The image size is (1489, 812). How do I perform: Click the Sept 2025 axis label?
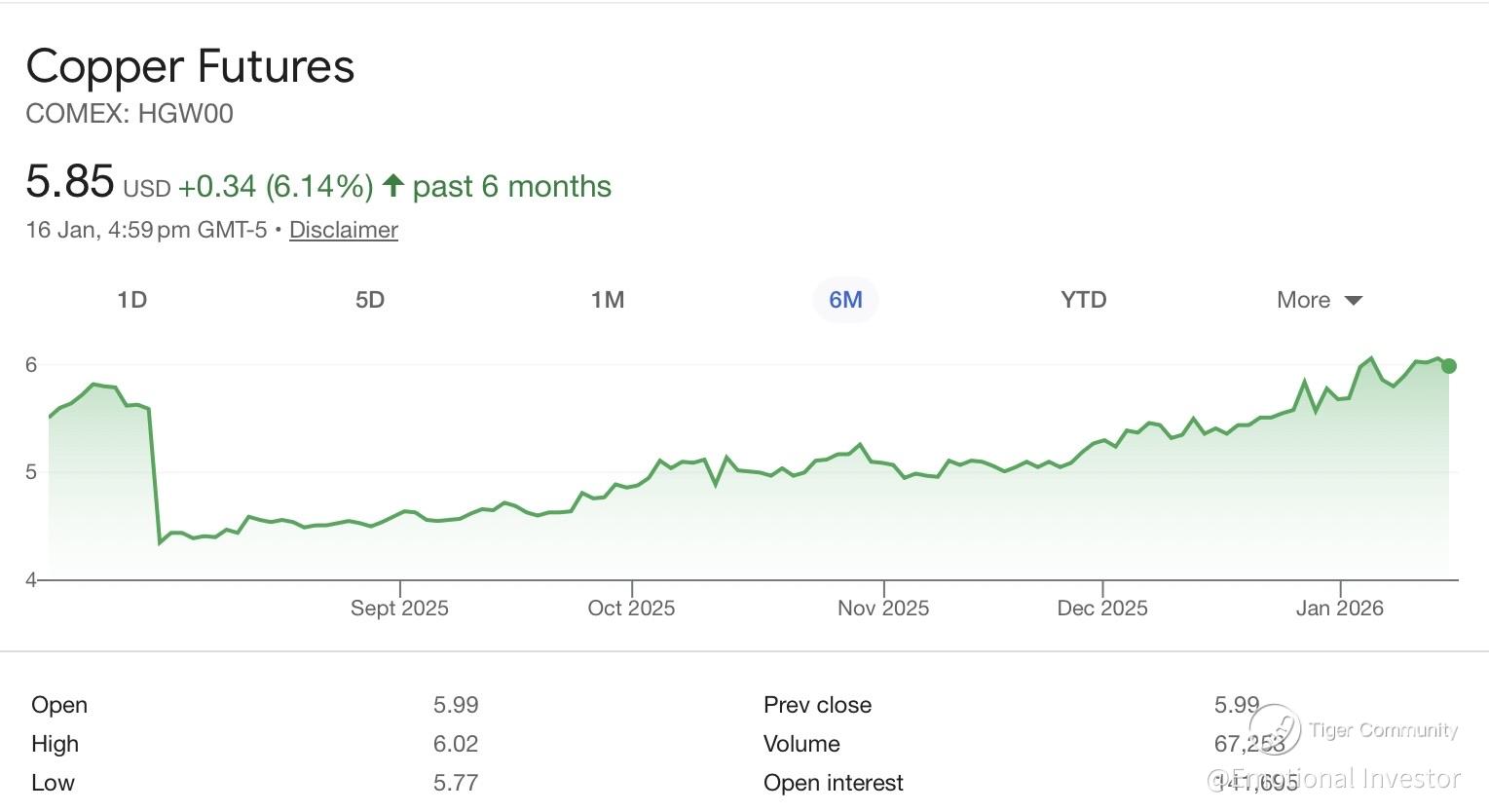point(399,609)
